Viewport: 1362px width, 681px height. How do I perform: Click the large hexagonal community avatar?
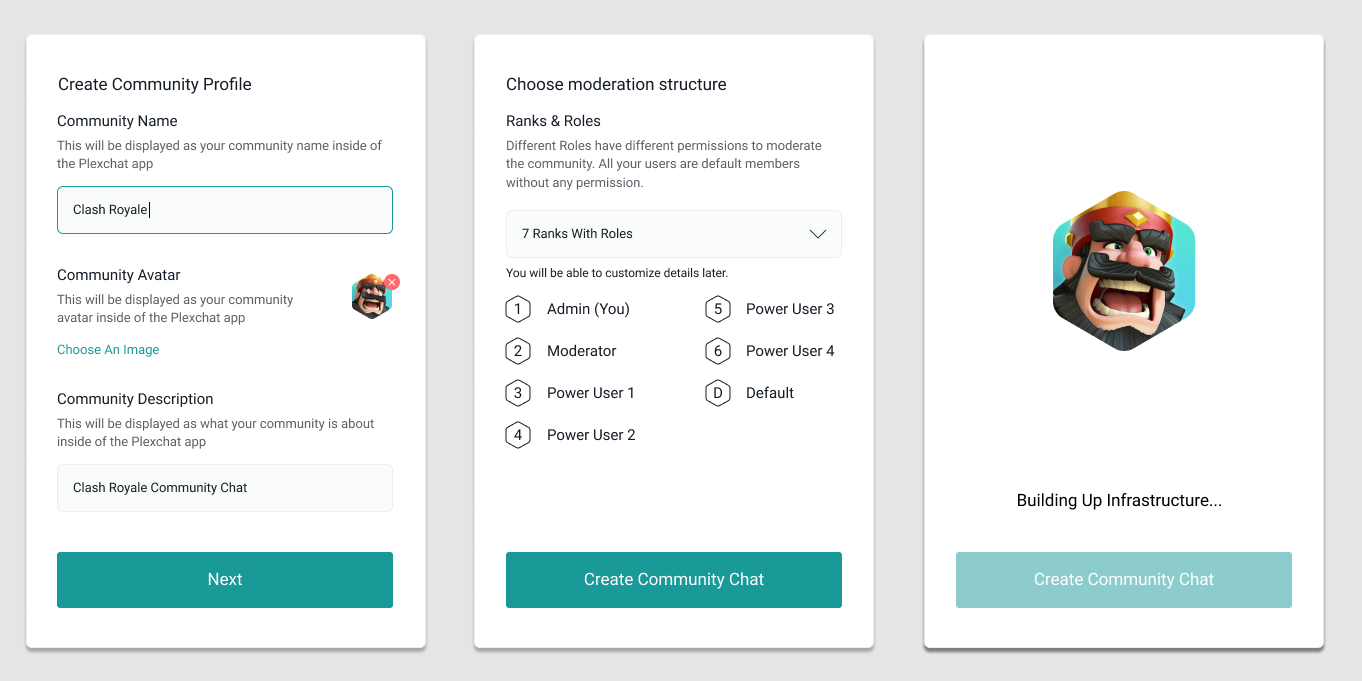(1123, 271)
